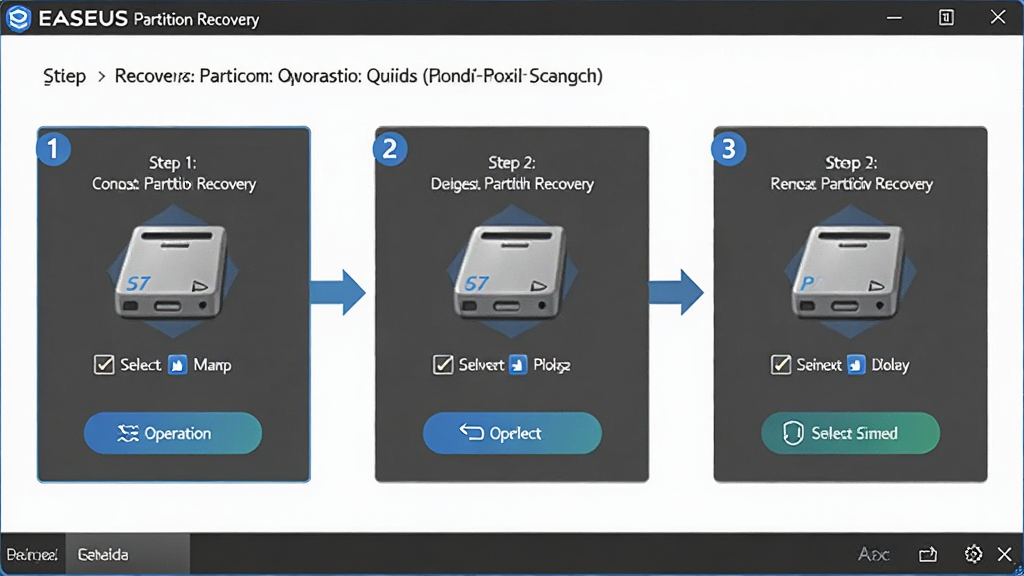The image size is (1024, 576).
Task: Click the green Select Simed button
Action: pos(850,433)
